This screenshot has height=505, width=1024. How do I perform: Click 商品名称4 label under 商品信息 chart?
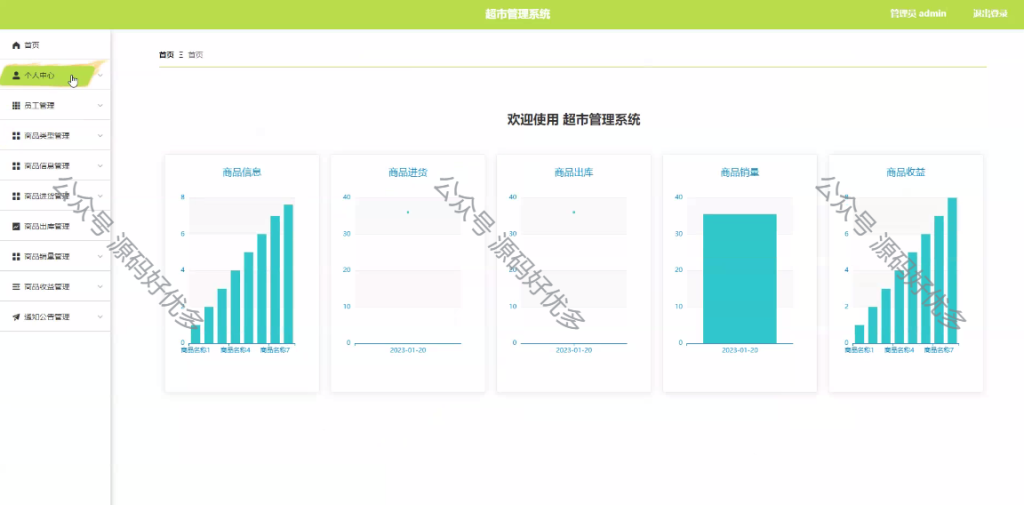235,350
